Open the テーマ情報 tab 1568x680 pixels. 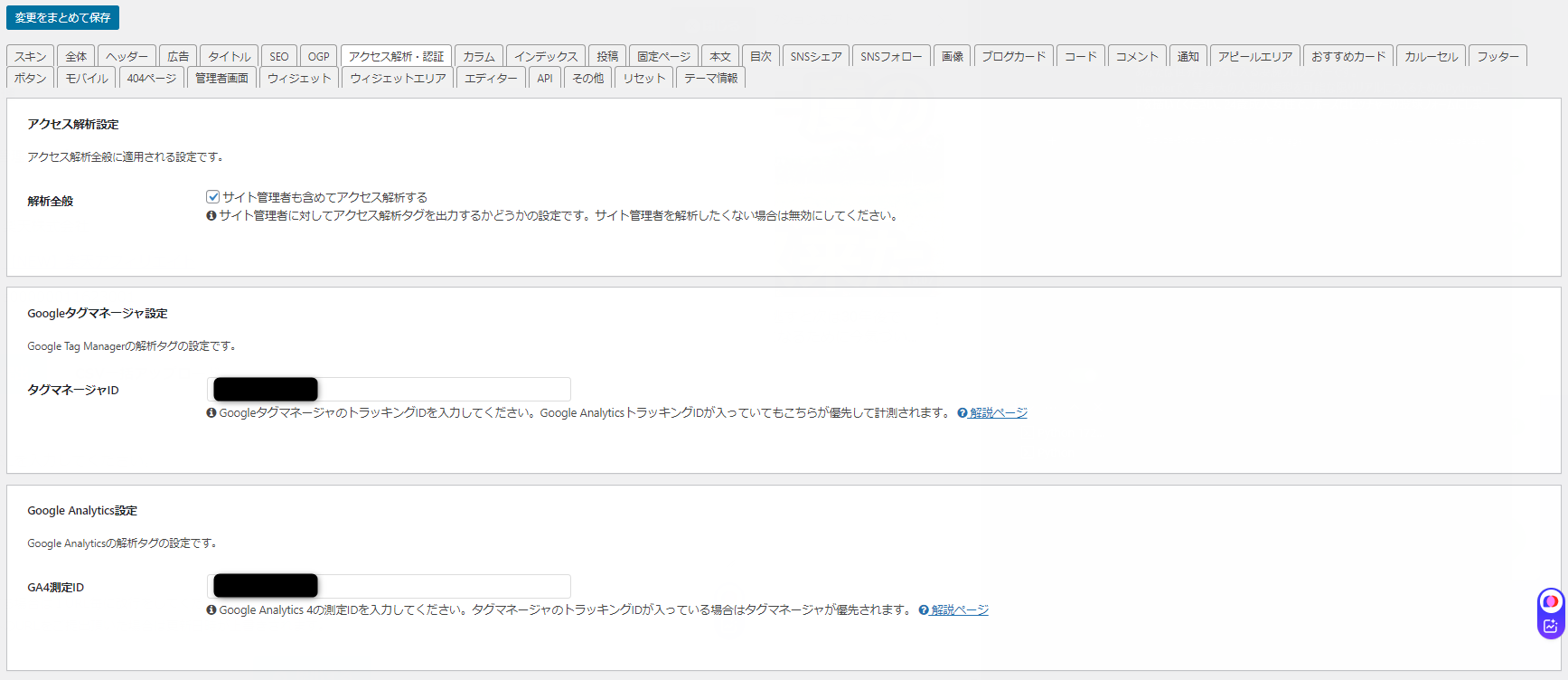click(x=710, y=78)
